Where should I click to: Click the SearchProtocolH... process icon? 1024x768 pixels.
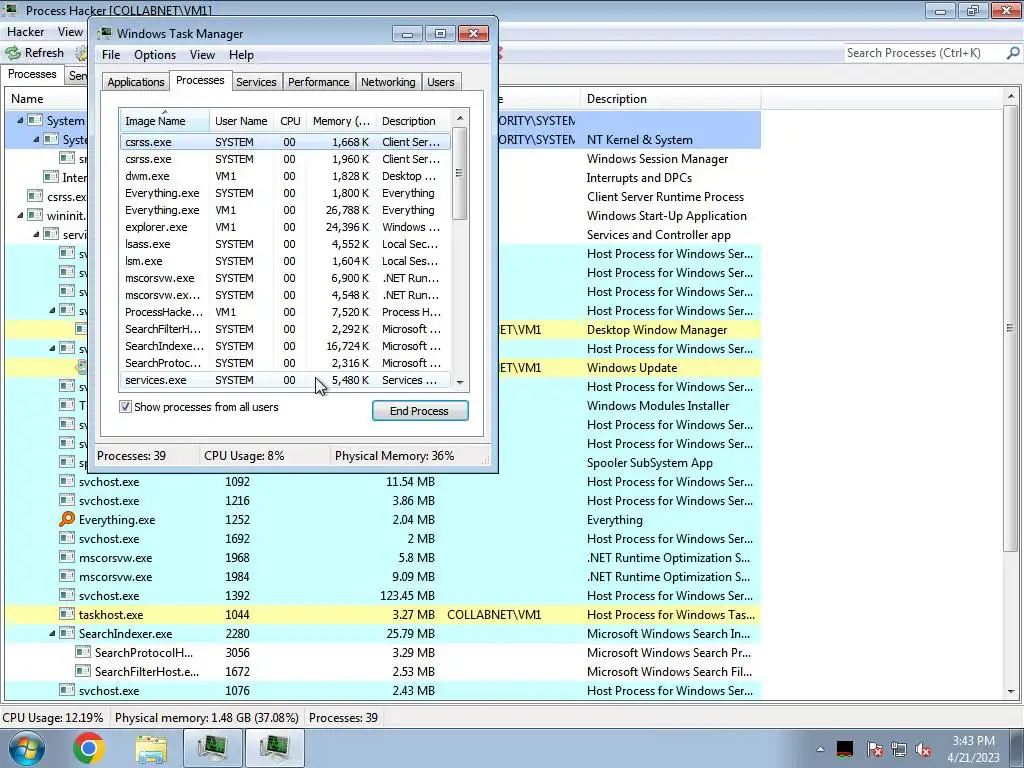coord(83,652)
